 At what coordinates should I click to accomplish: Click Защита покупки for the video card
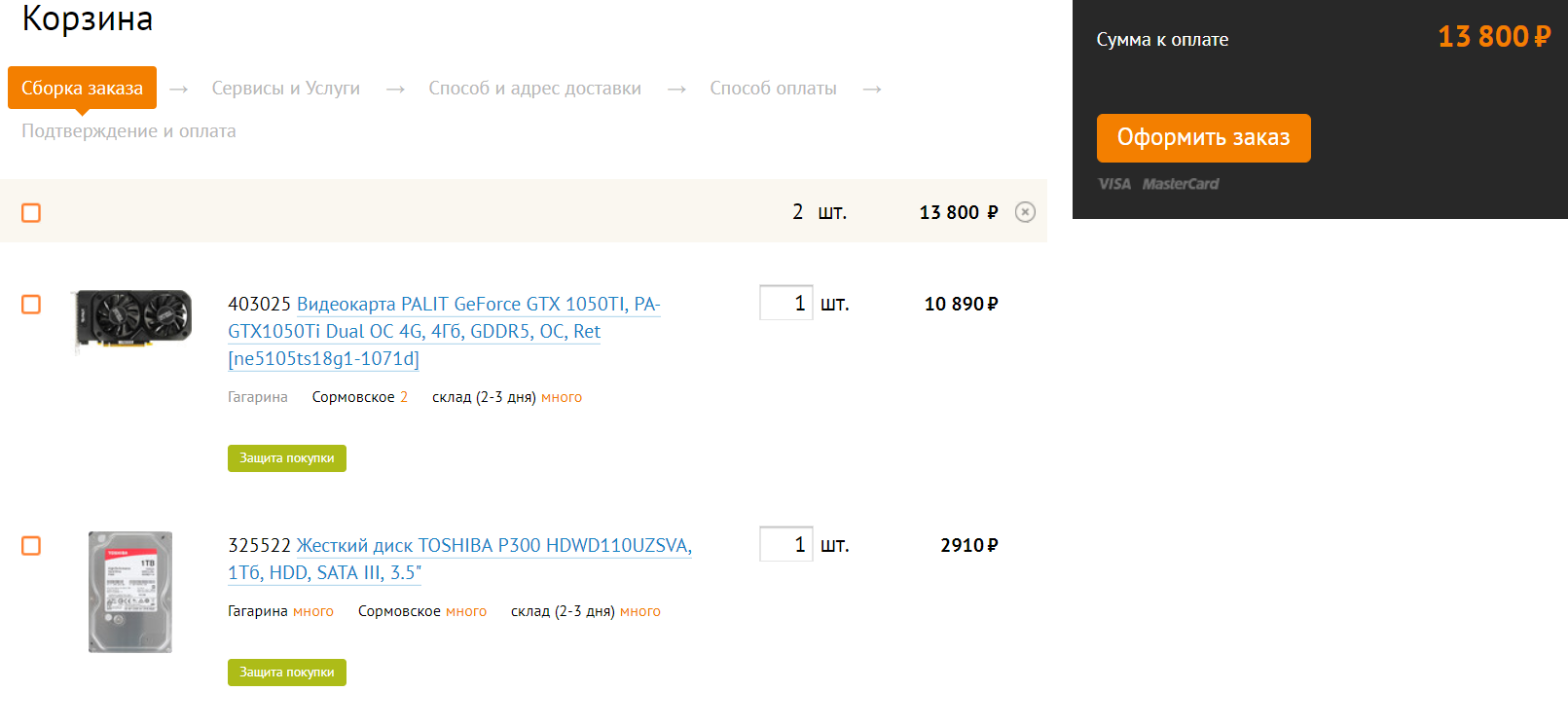[286, 458]
